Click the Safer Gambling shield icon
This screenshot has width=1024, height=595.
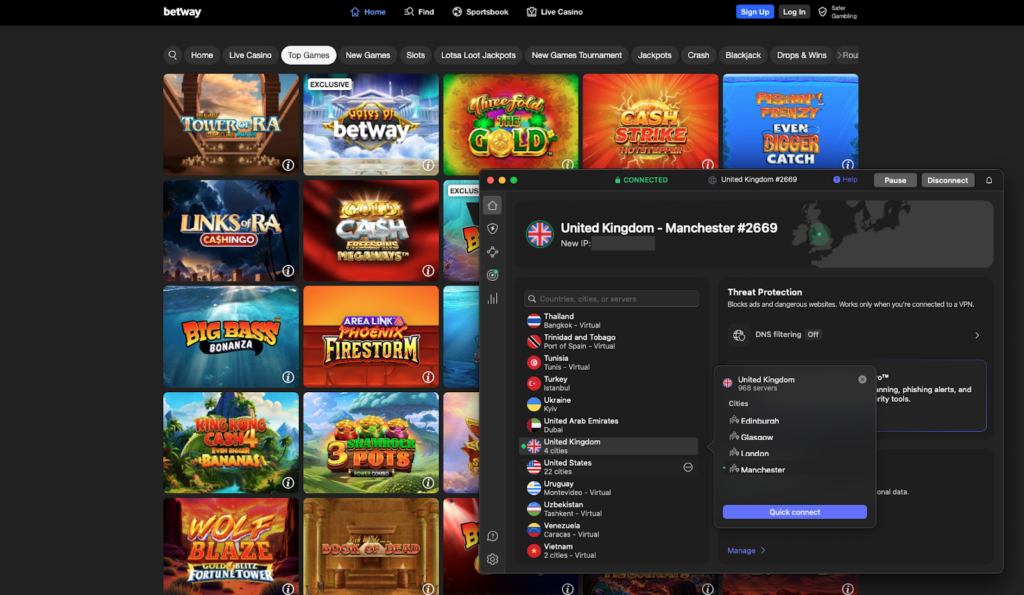[x=822, y=12]
